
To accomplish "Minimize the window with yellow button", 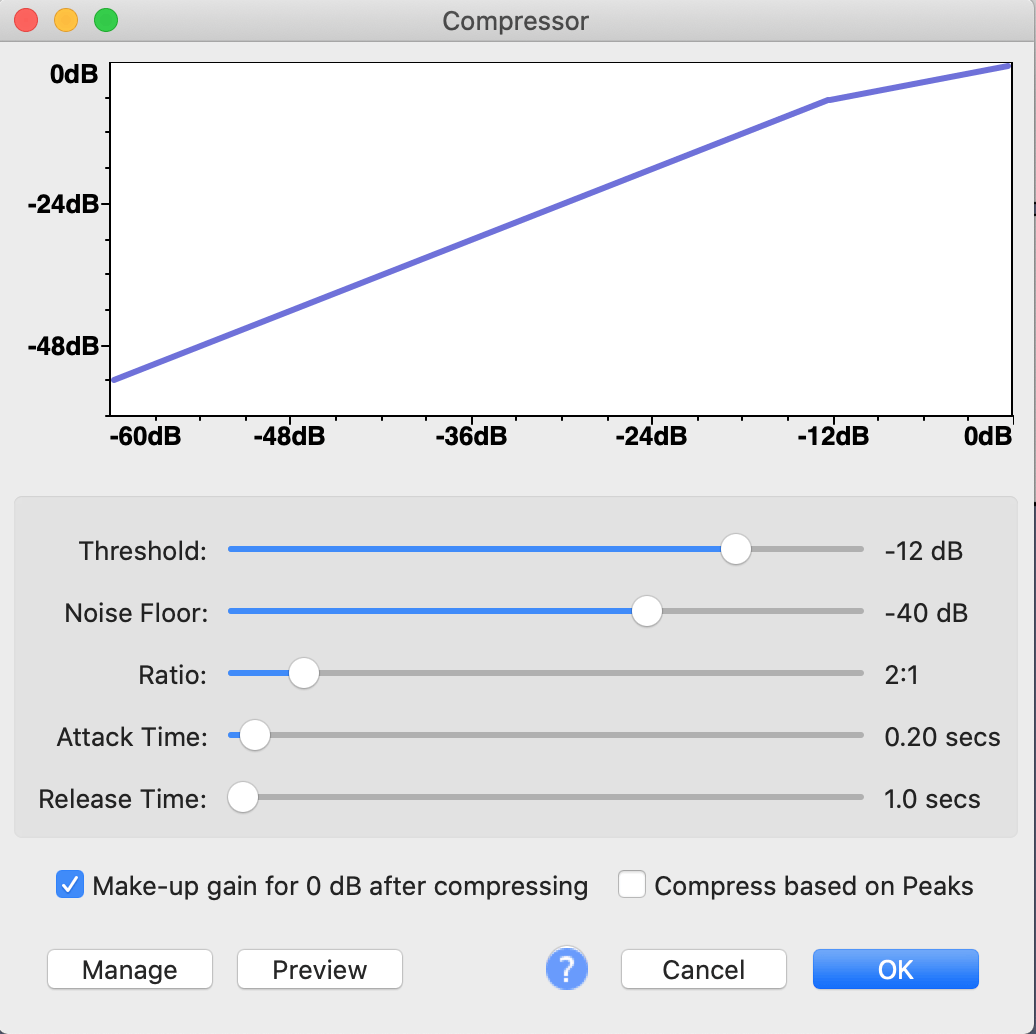I will 66,20.
